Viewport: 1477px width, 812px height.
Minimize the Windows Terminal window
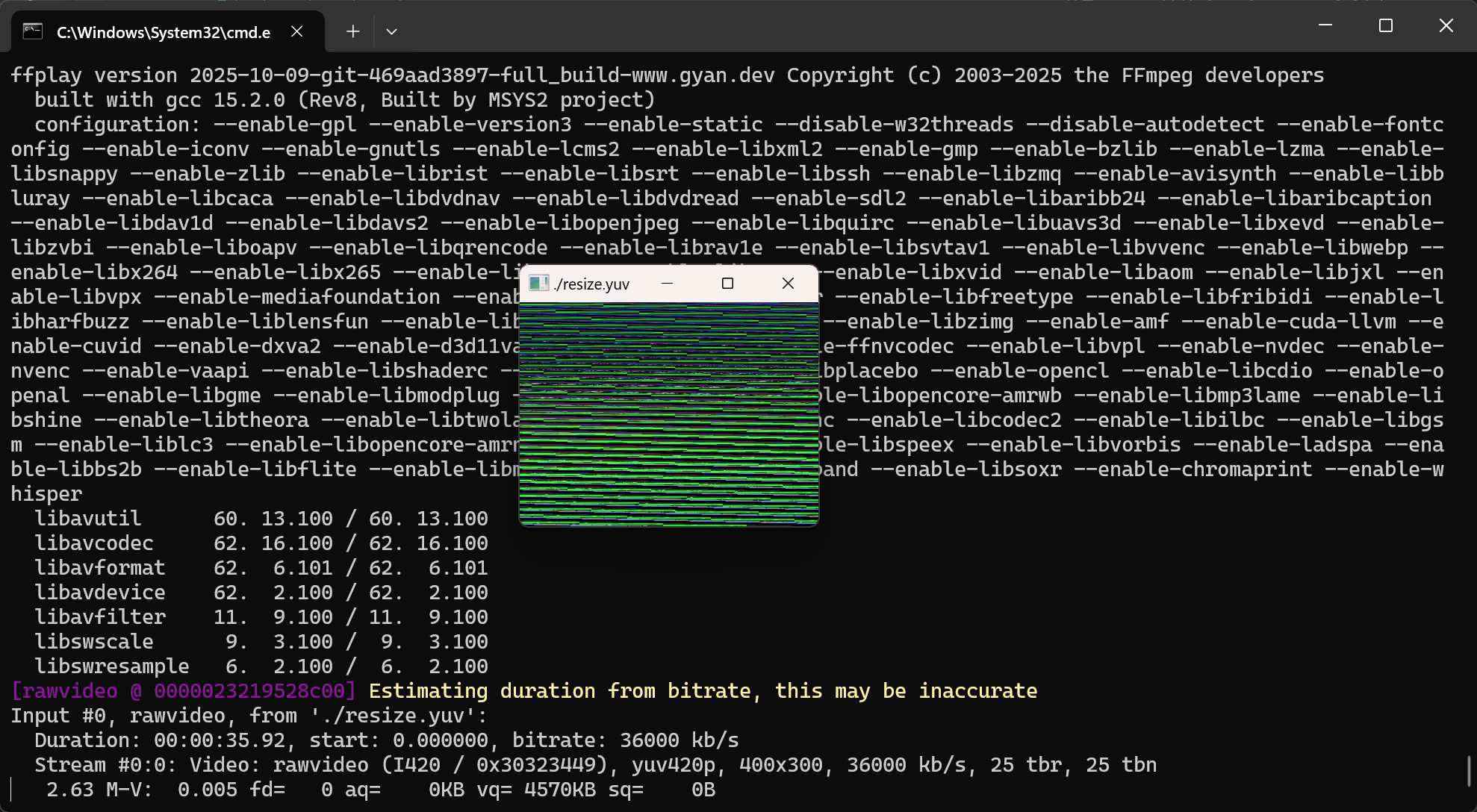(x=1325, y=25)
